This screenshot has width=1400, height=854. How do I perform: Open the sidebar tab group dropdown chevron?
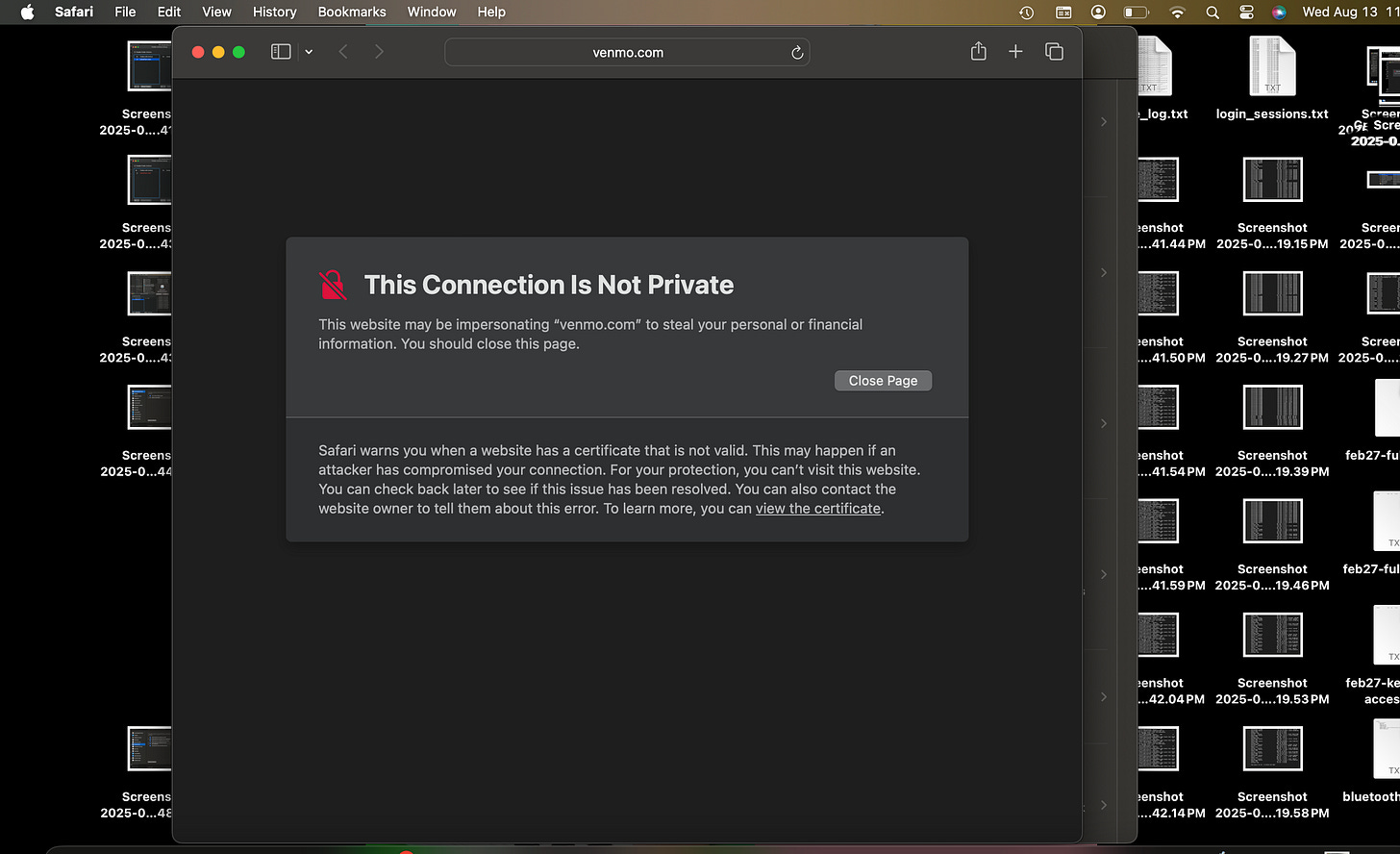tap(309, 52)
